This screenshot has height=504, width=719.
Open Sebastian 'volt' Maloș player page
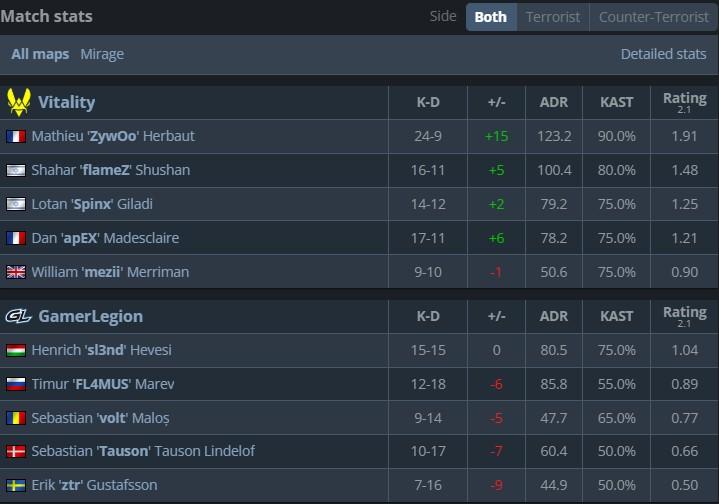100,418
